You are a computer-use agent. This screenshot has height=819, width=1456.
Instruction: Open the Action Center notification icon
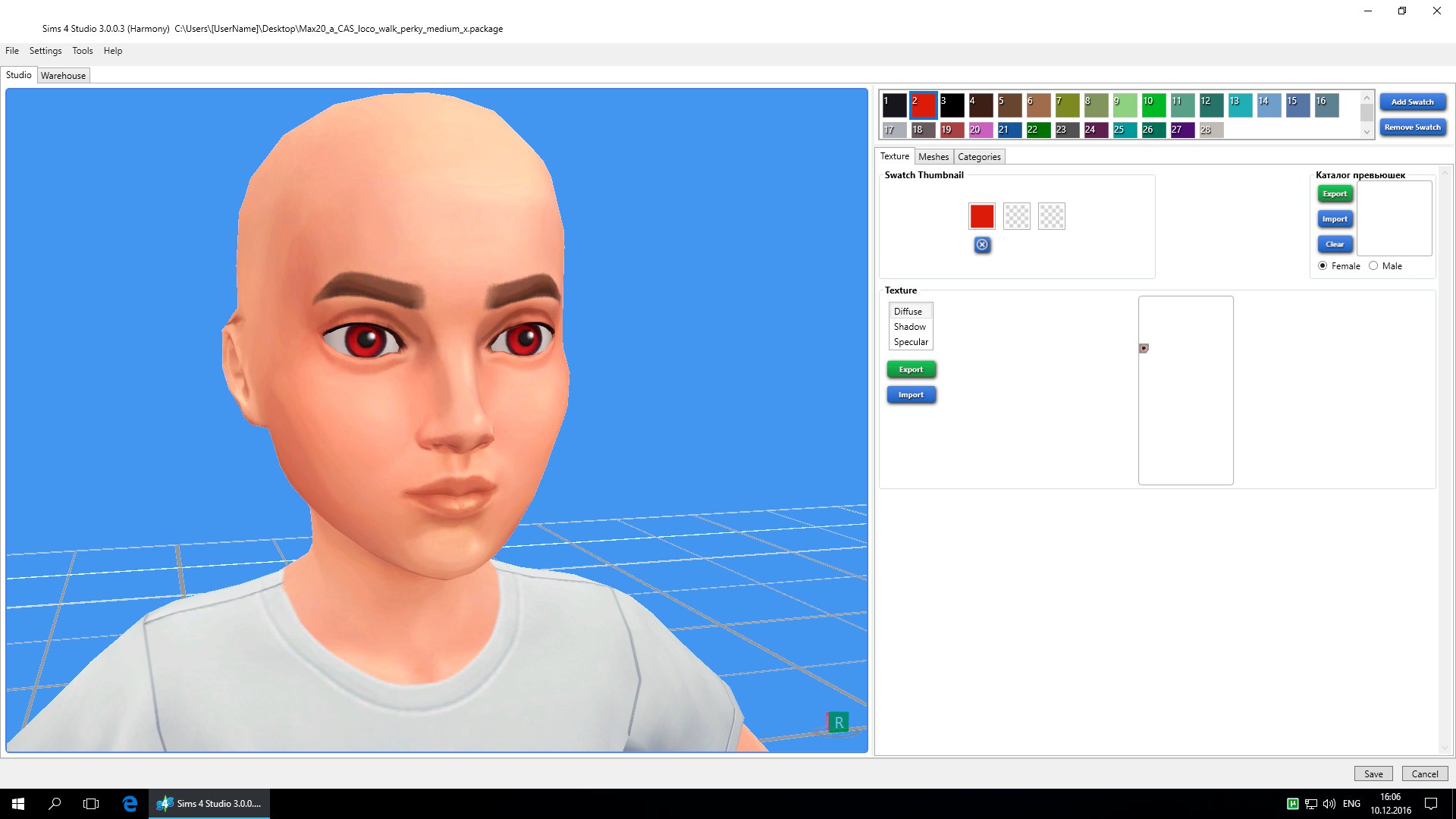tap(1431, 804)
